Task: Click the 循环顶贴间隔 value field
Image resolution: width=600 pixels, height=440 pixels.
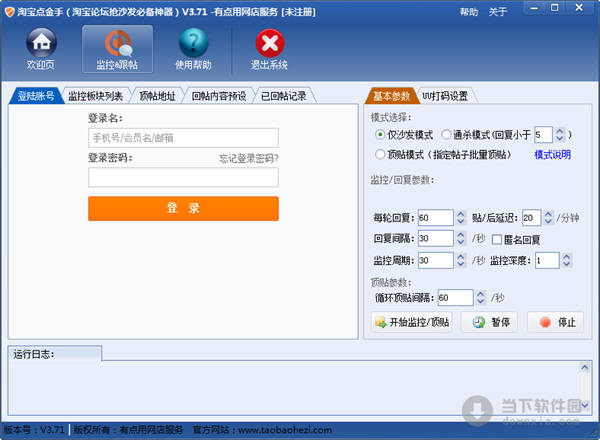Action: pos(455,297)
